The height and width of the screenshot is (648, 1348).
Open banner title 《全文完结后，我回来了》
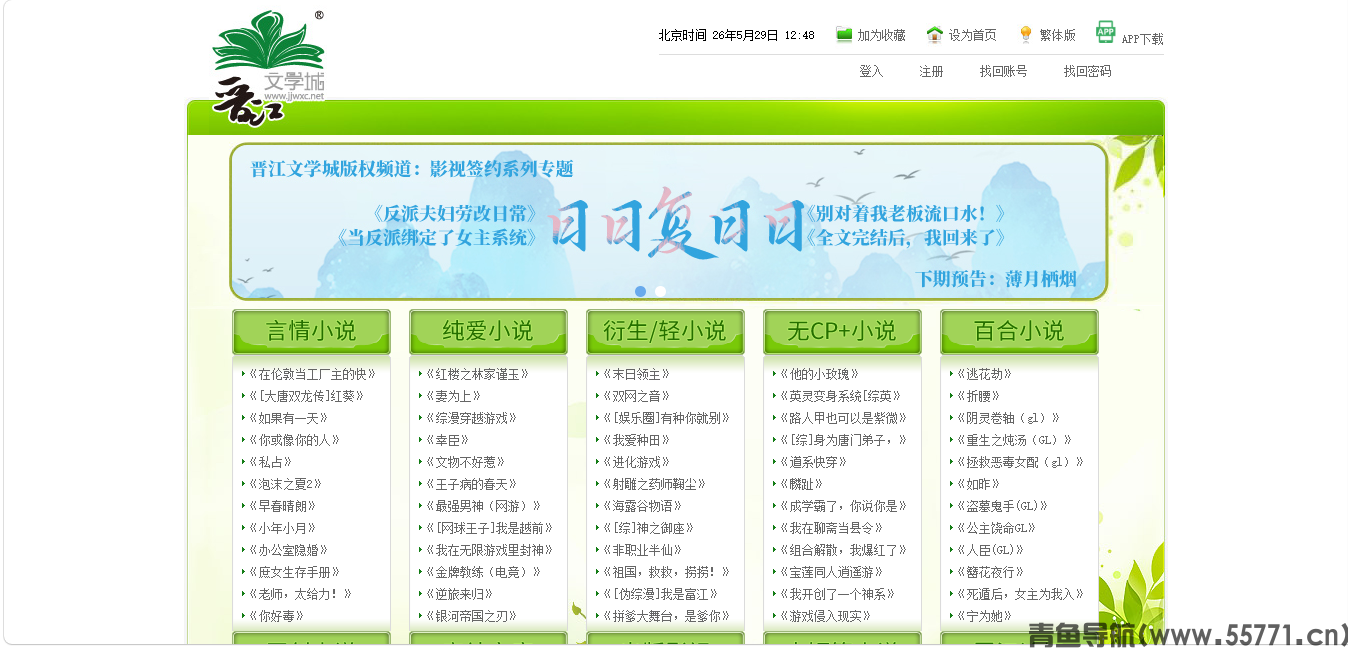(x=906, y=238)
